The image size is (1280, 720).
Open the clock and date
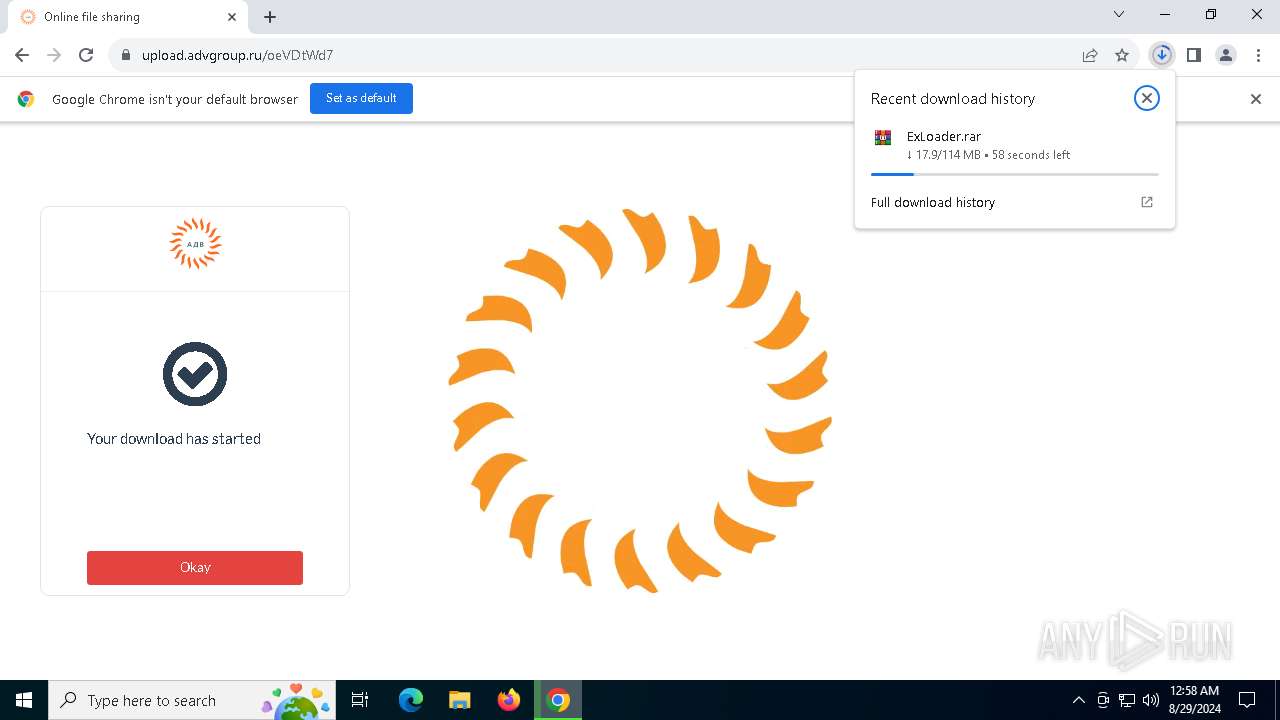[x=1195, y=700]
